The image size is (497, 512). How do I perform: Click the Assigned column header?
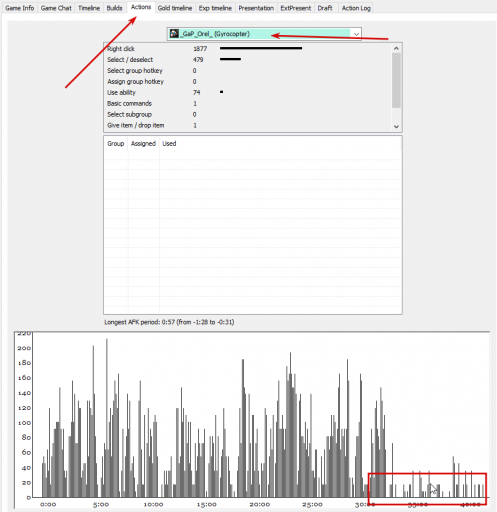(143, 144)
